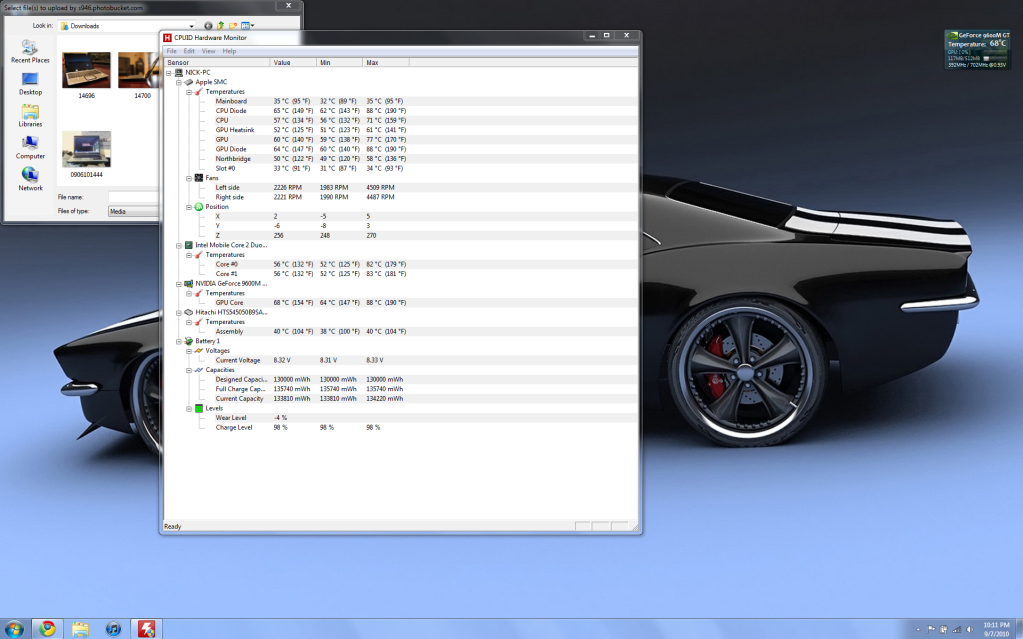Click the Battery 1 icon

(x=189, y=341)
